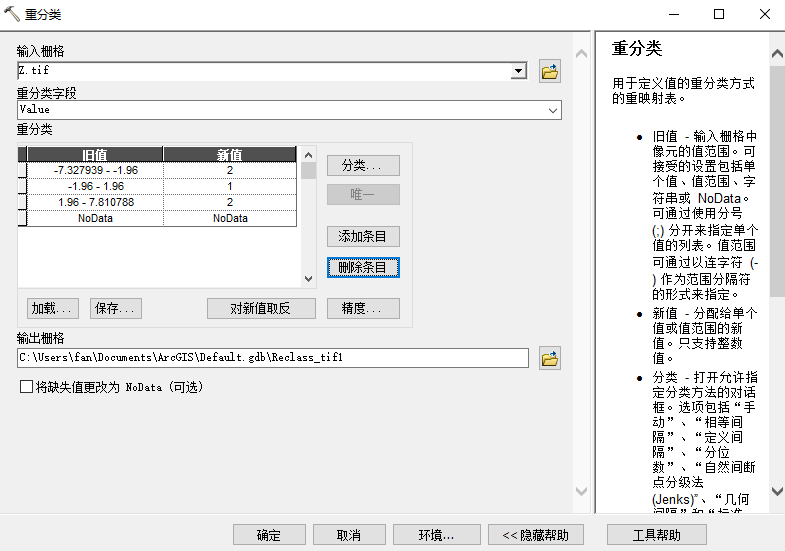
Task: Select the NoData old value cell
Action: 95,218
